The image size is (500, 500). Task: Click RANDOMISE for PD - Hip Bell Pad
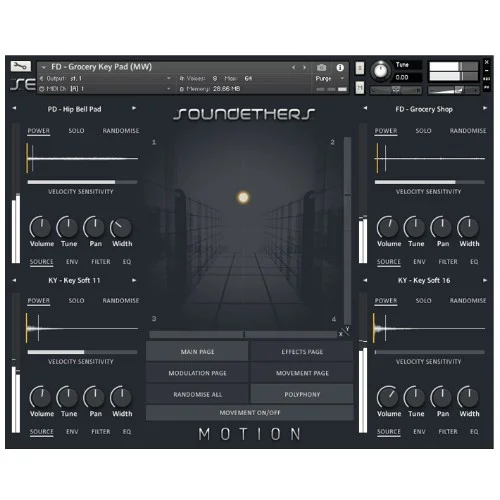121,131
